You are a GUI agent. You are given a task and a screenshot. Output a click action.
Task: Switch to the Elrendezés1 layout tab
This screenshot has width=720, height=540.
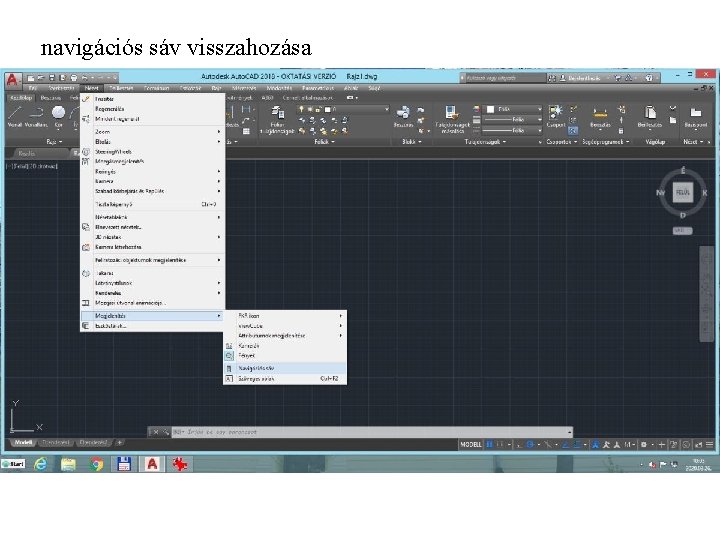coord(56,443)
